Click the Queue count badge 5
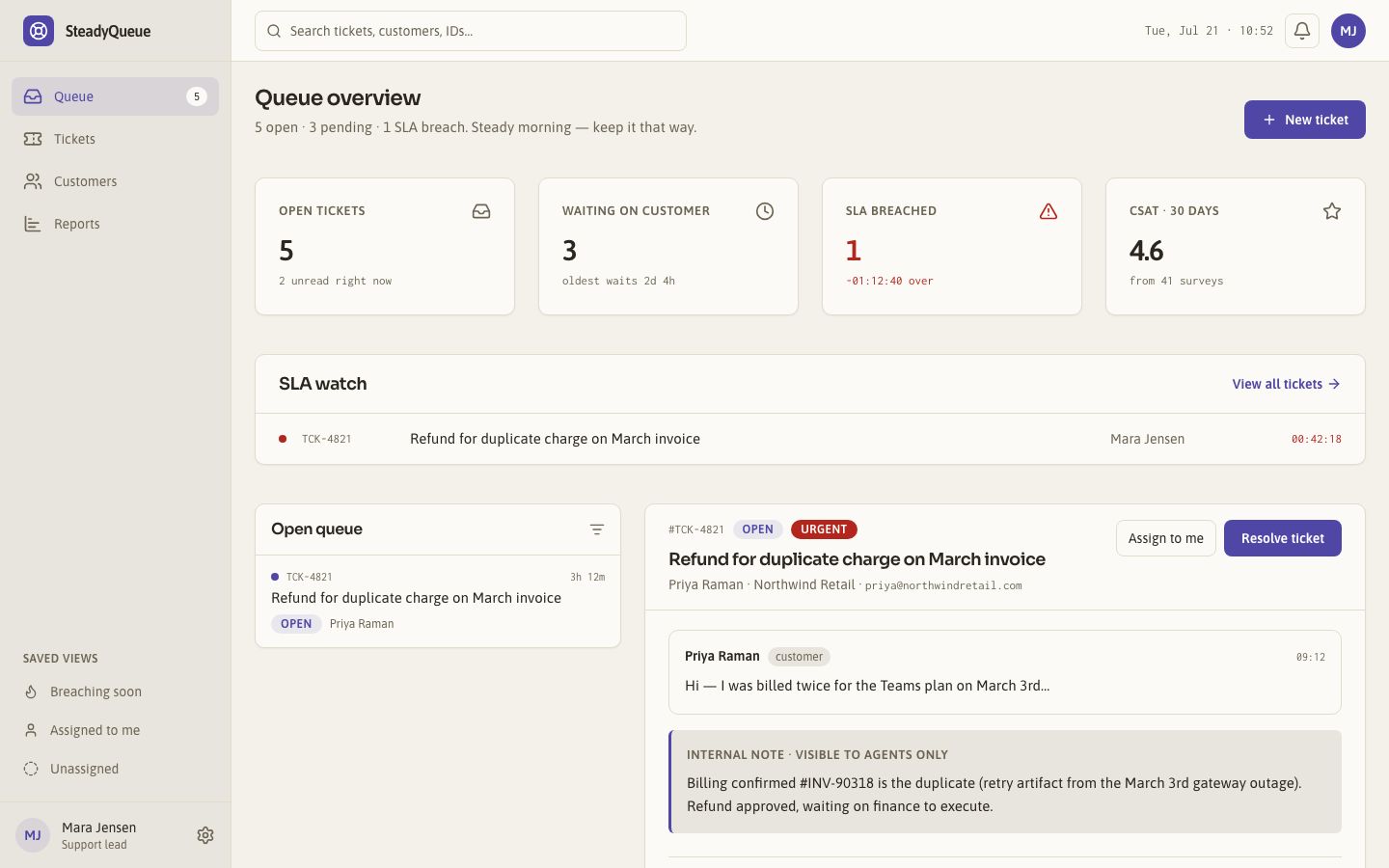 (197, 96)
